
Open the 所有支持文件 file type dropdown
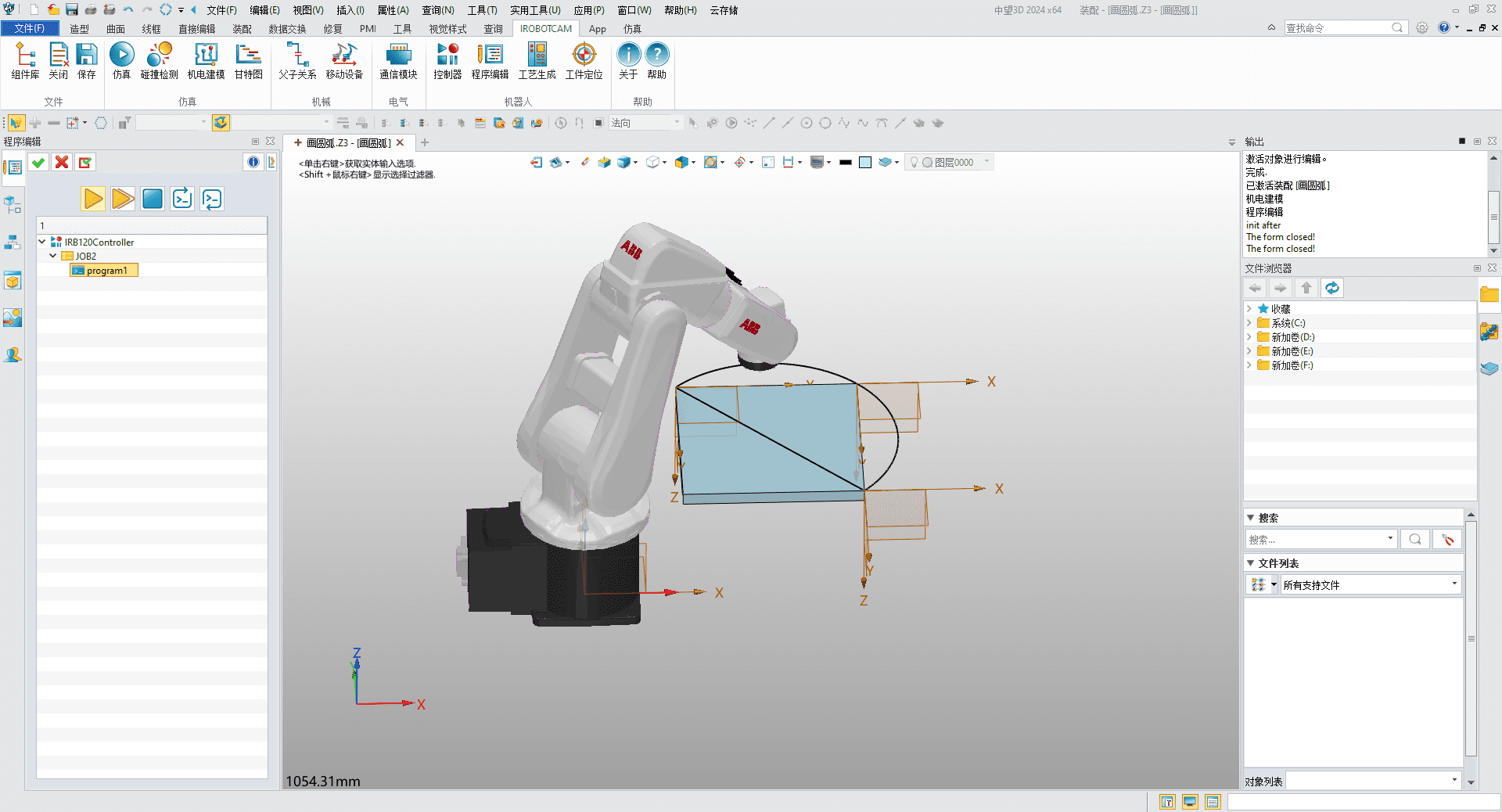[1371, 584]
